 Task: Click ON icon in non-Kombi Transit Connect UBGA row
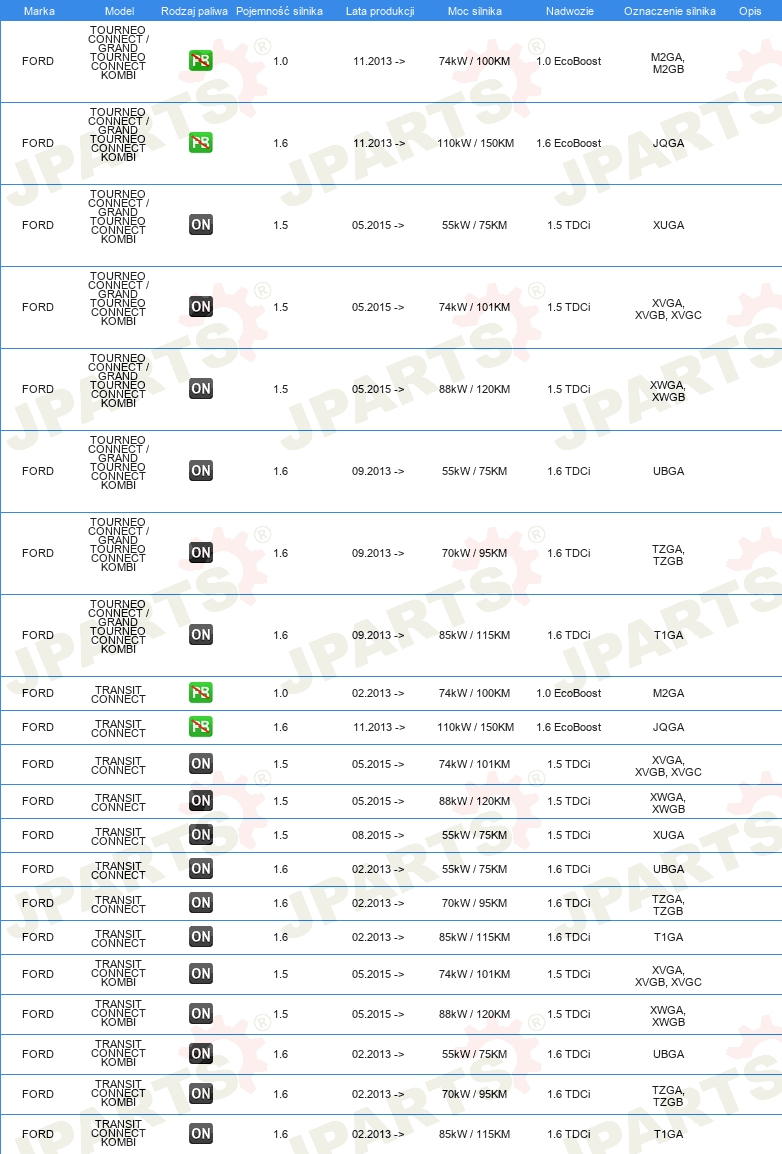[201, 868]
